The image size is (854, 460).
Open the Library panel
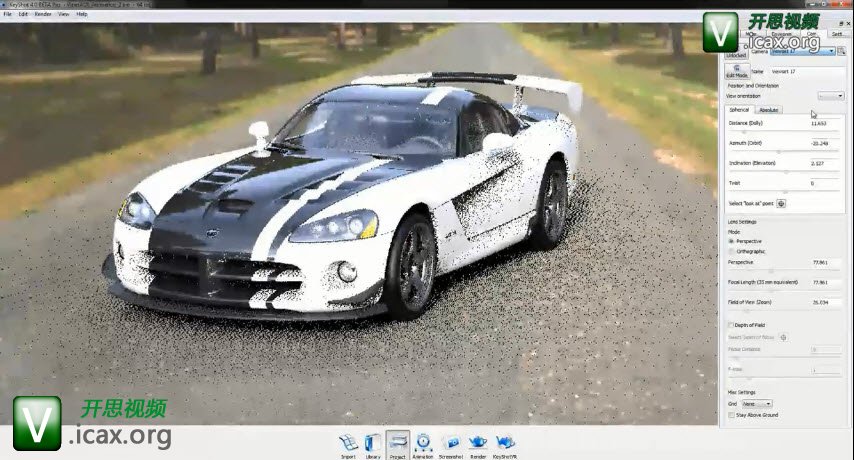pos(373,446)
